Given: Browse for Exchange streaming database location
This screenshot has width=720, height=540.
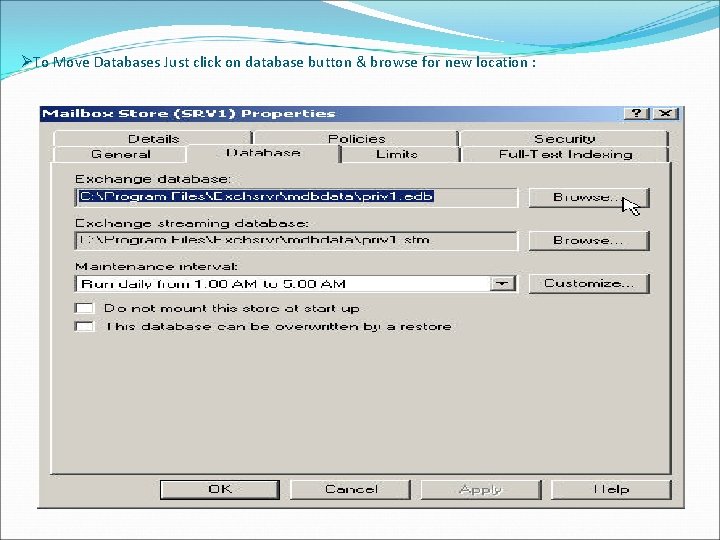Looking at the screenshot, I should pos(589,241).
